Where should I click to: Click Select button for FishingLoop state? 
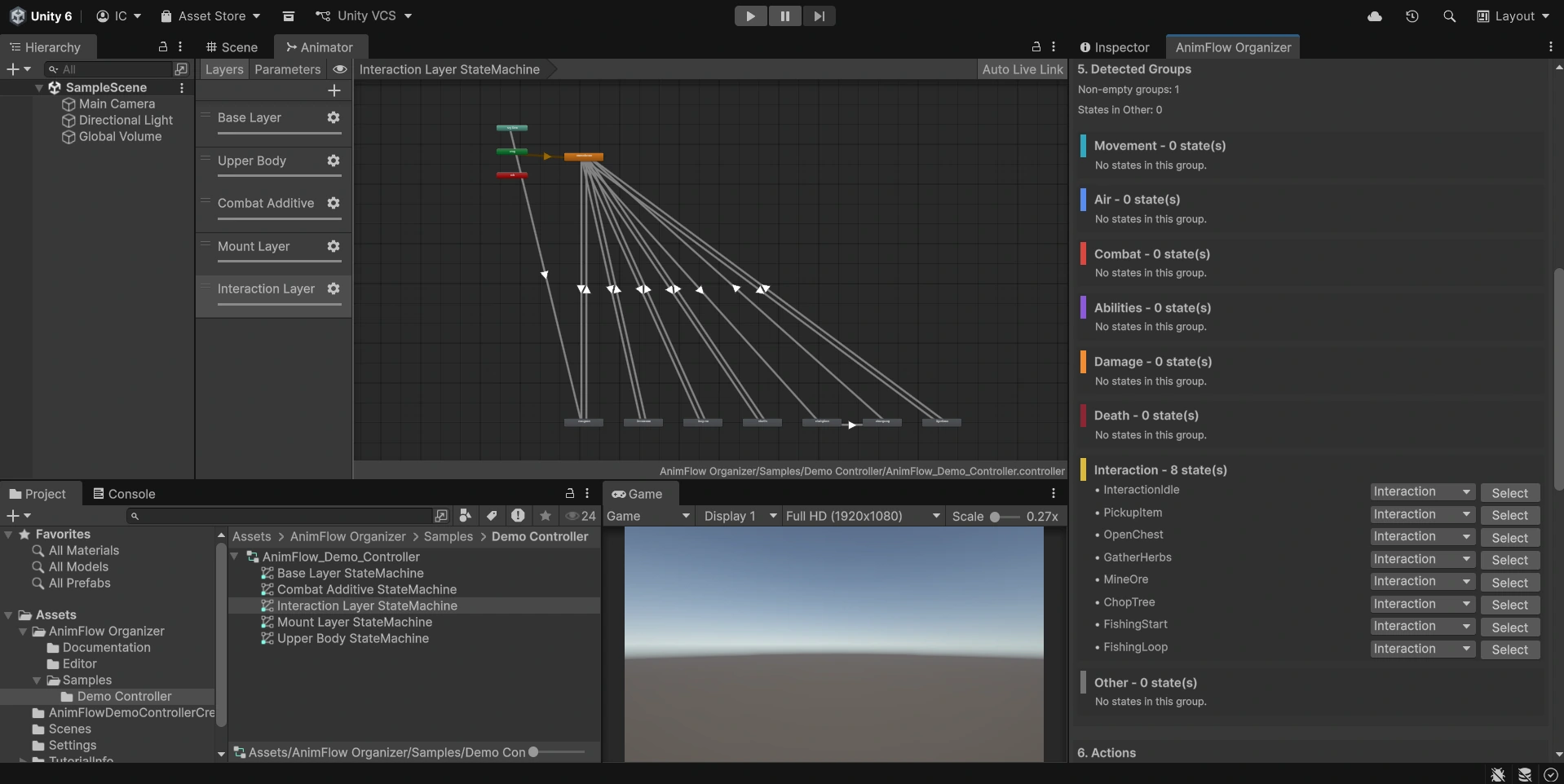pyautogui.click(x=1510, y=650)
